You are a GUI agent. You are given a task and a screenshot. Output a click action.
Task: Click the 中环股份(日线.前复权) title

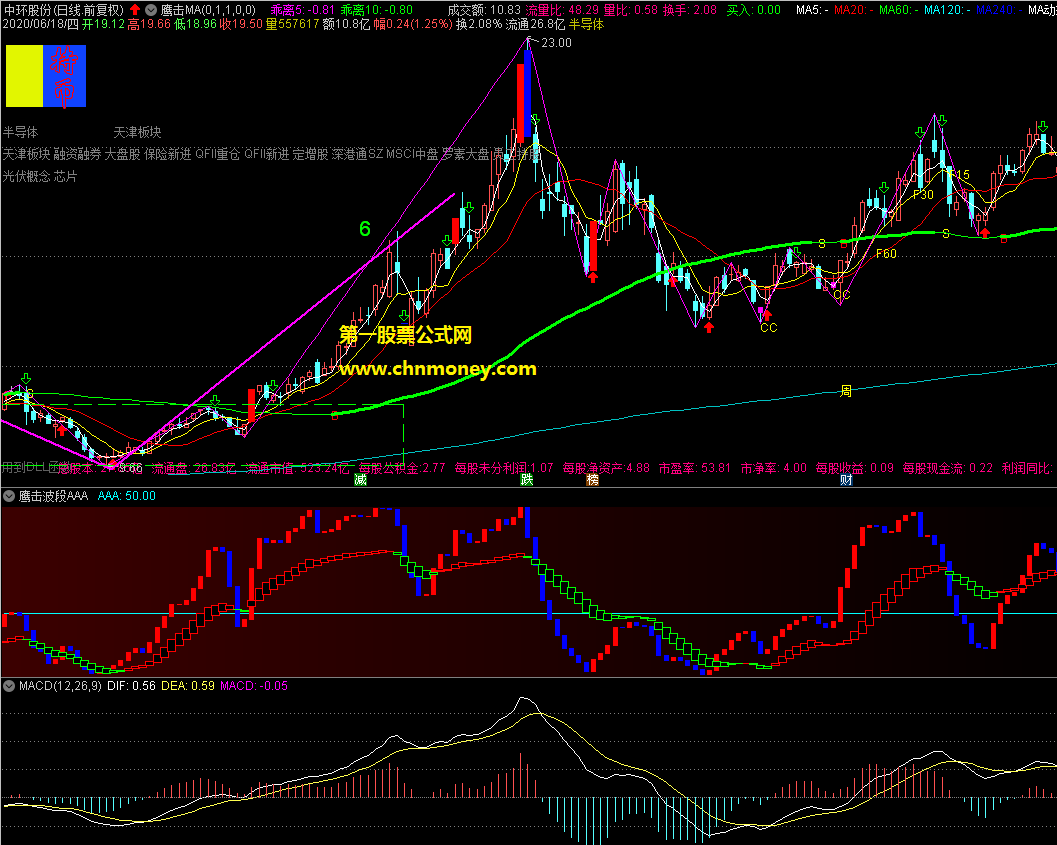64,10
